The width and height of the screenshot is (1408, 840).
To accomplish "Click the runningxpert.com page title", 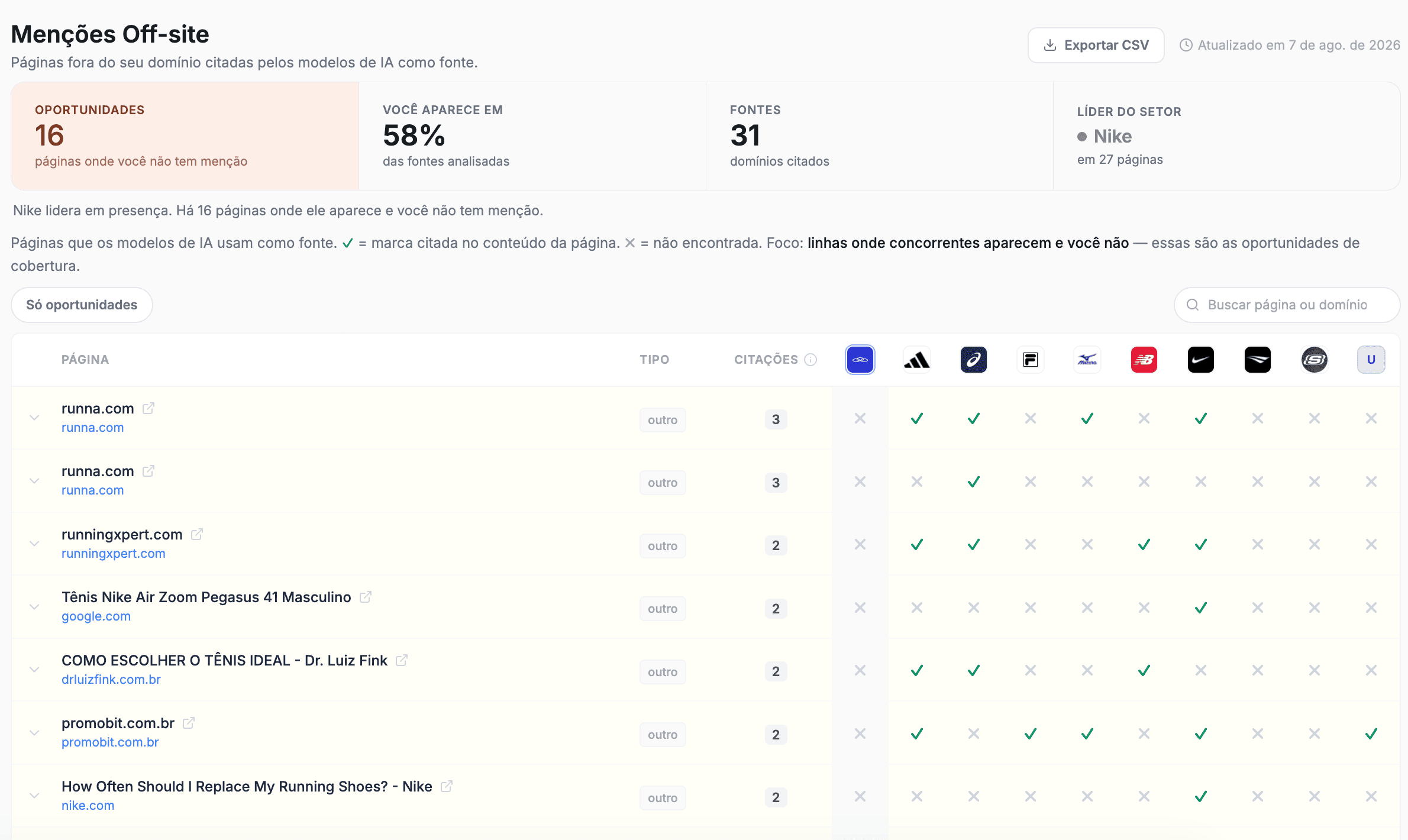I will [x=122, y=535].
